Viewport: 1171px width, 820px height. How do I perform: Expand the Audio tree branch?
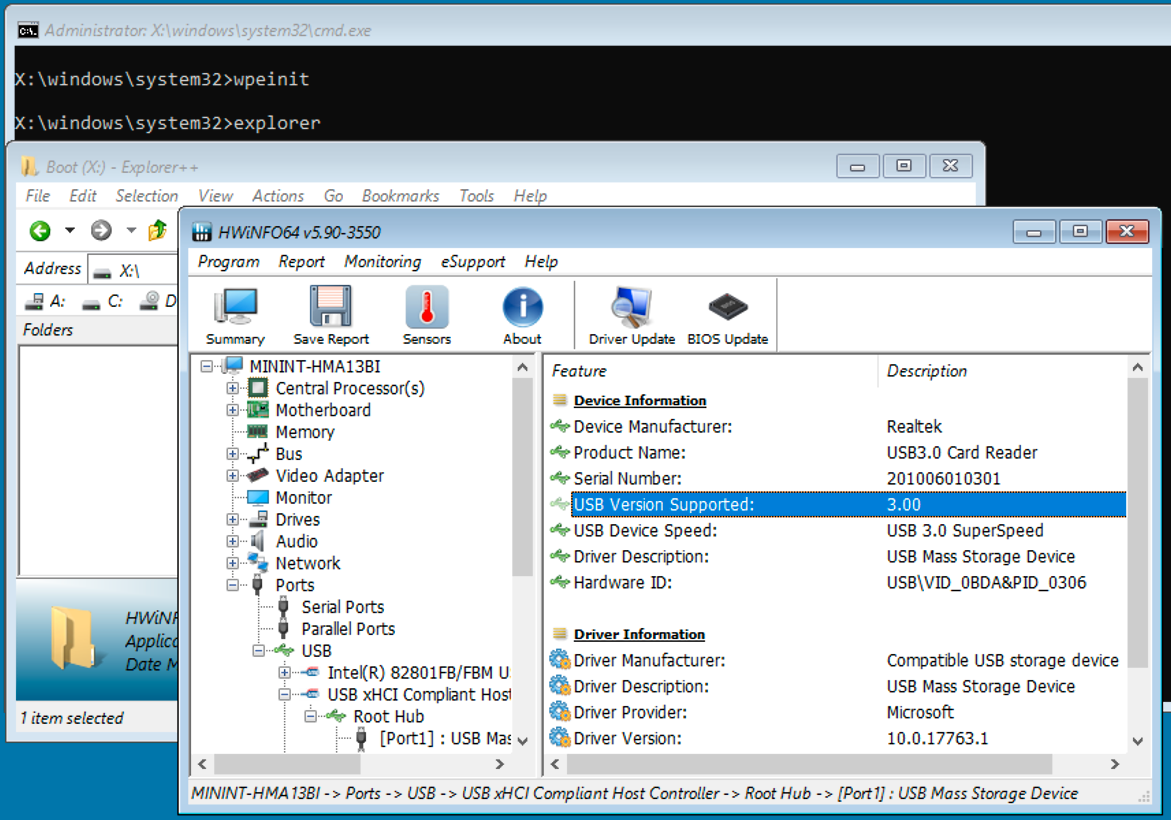(232, 541)
